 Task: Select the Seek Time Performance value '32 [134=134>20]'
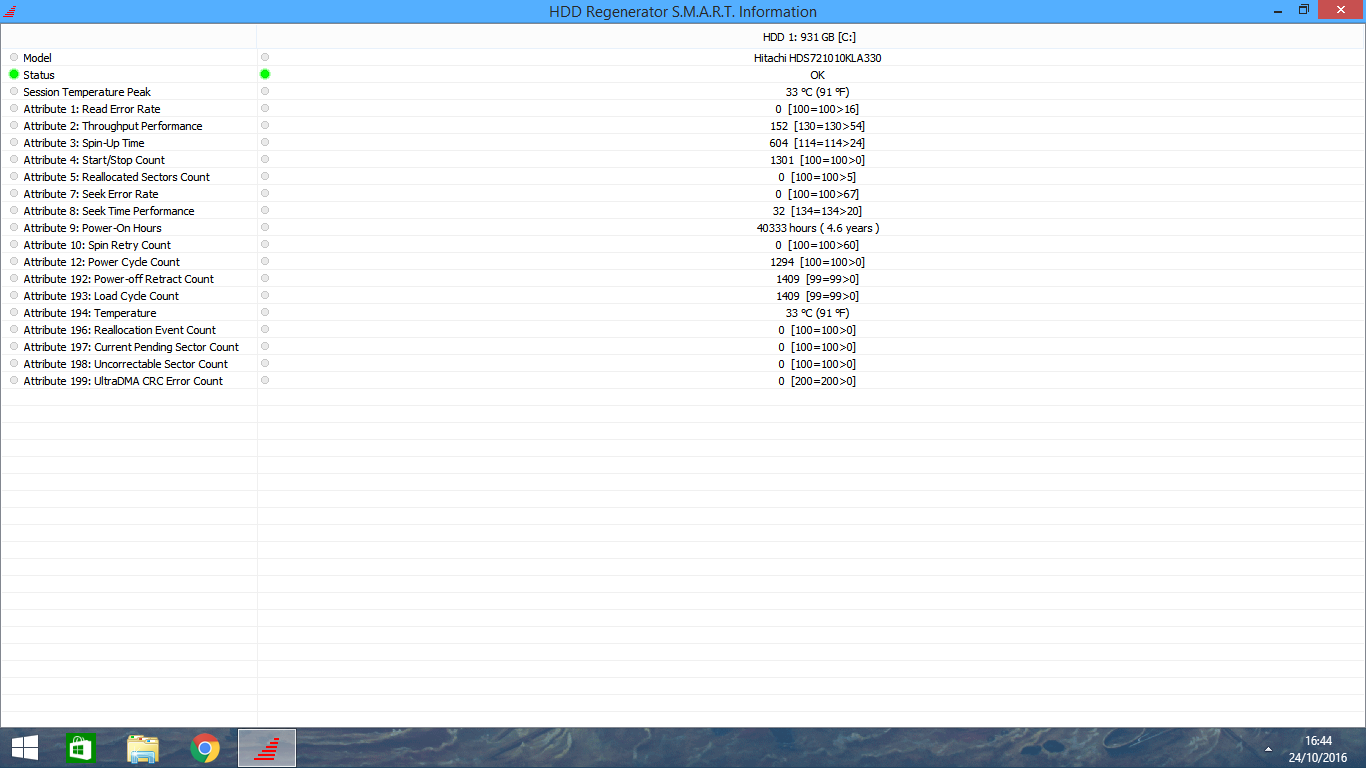[x=817, y=211]
